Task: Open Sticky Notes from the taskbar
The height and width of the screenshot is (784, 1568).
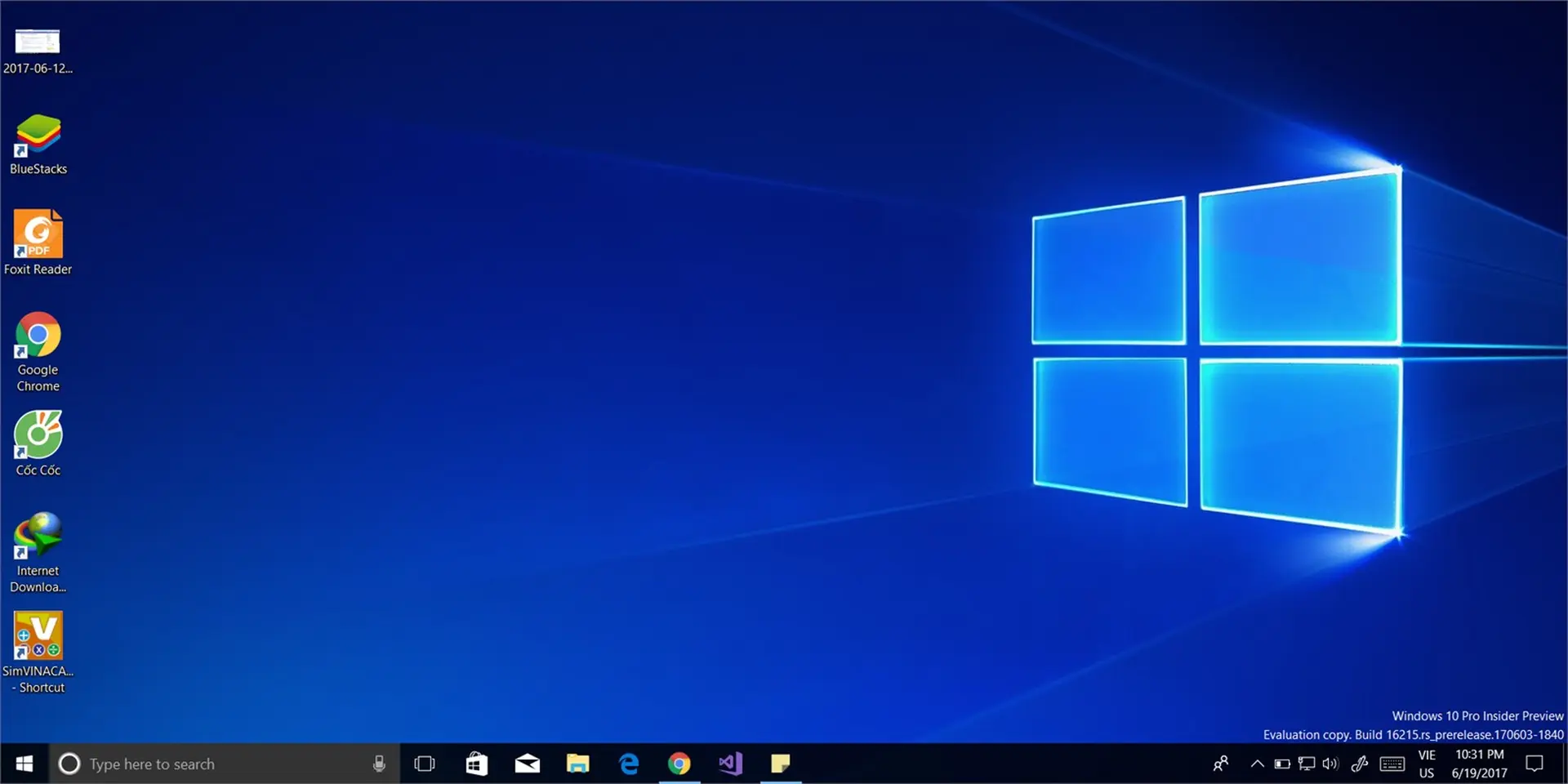Action: click(x=782, y=764)
